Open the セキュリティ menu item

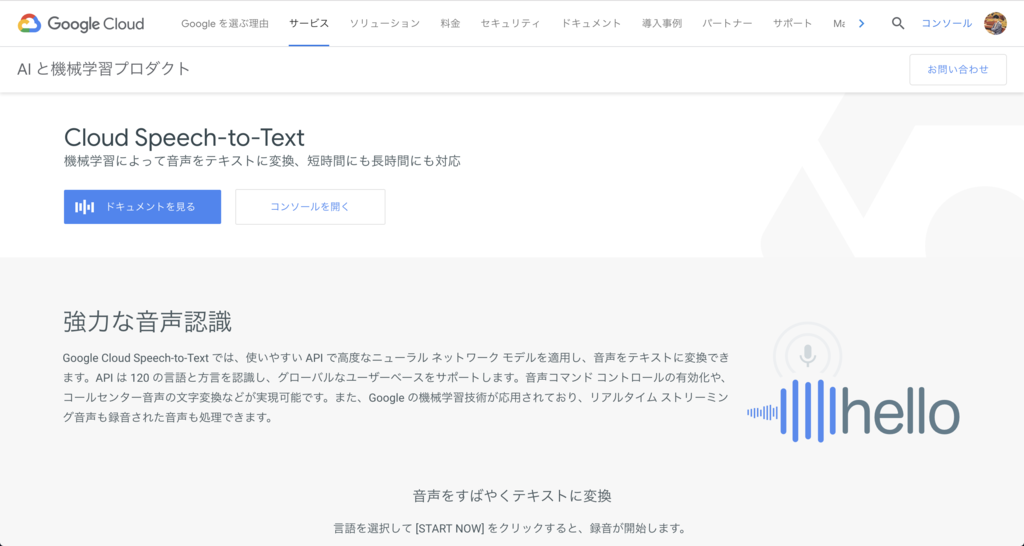click(x=511, y=24)
